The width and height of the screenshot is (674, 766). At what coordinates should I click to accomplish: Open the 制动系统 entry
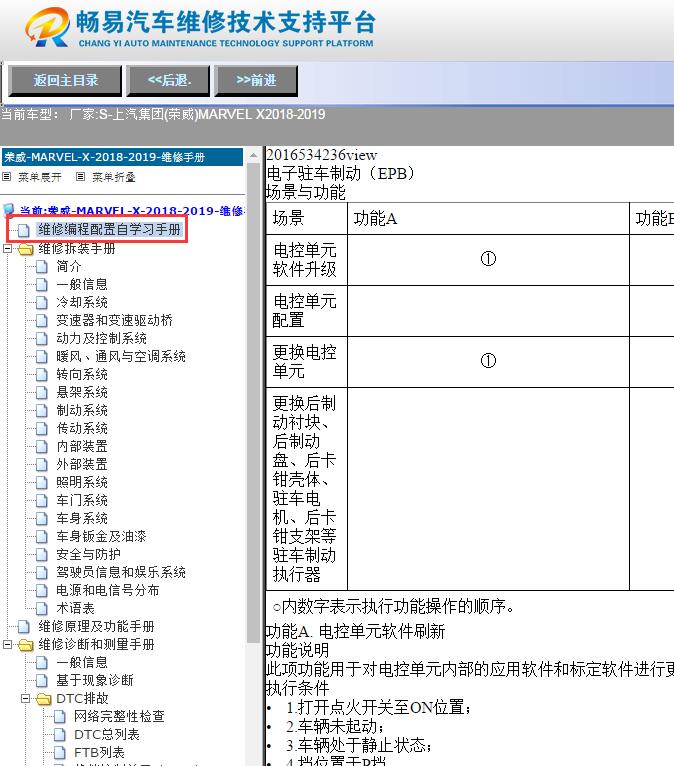click(82, 410)
